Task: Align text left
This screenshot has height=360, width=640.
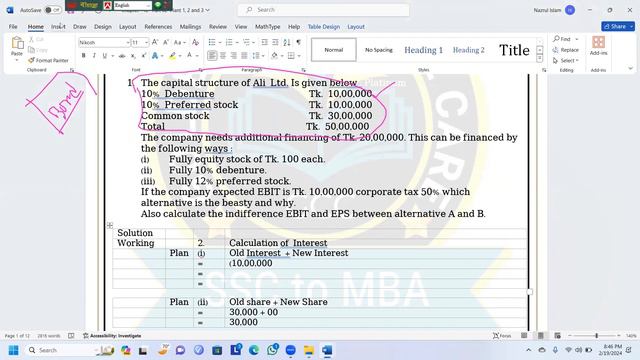Action: 212,56
